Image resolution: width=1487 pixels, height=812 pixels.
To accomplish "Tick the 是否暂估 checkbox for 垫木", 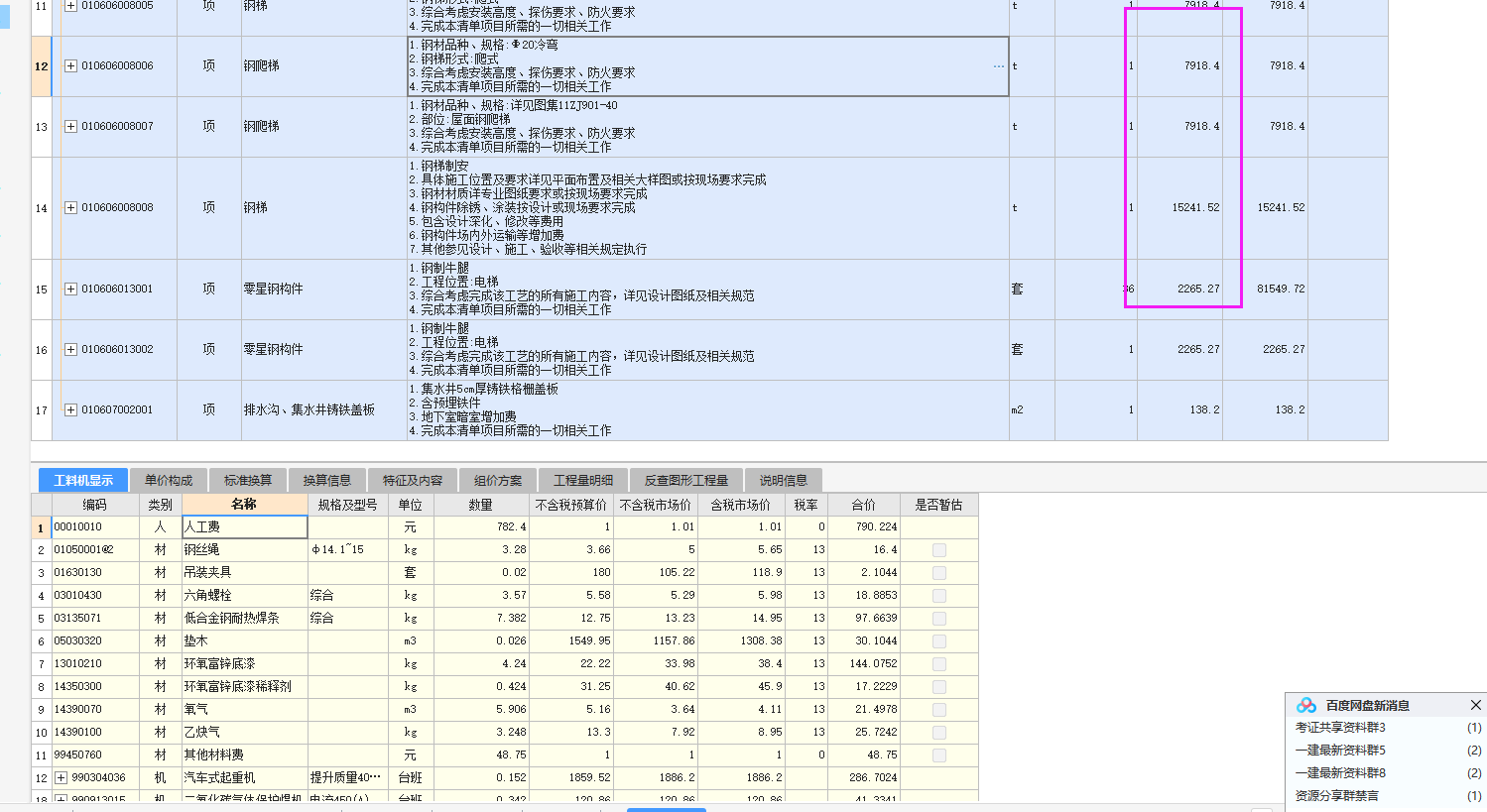I will point(939,641).
